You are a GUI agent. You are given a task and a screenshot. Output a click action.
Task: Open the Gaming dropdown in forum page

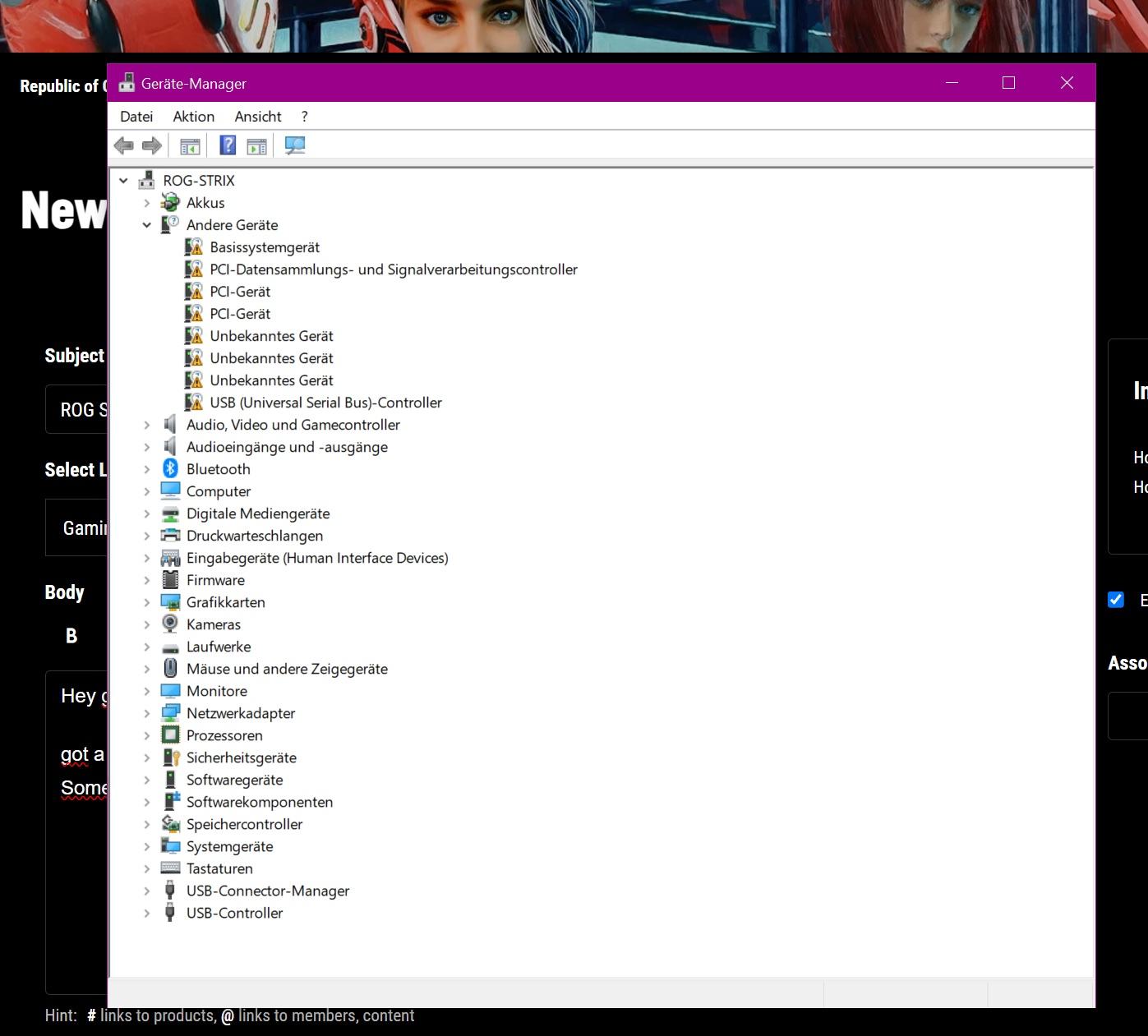point(76,527)
